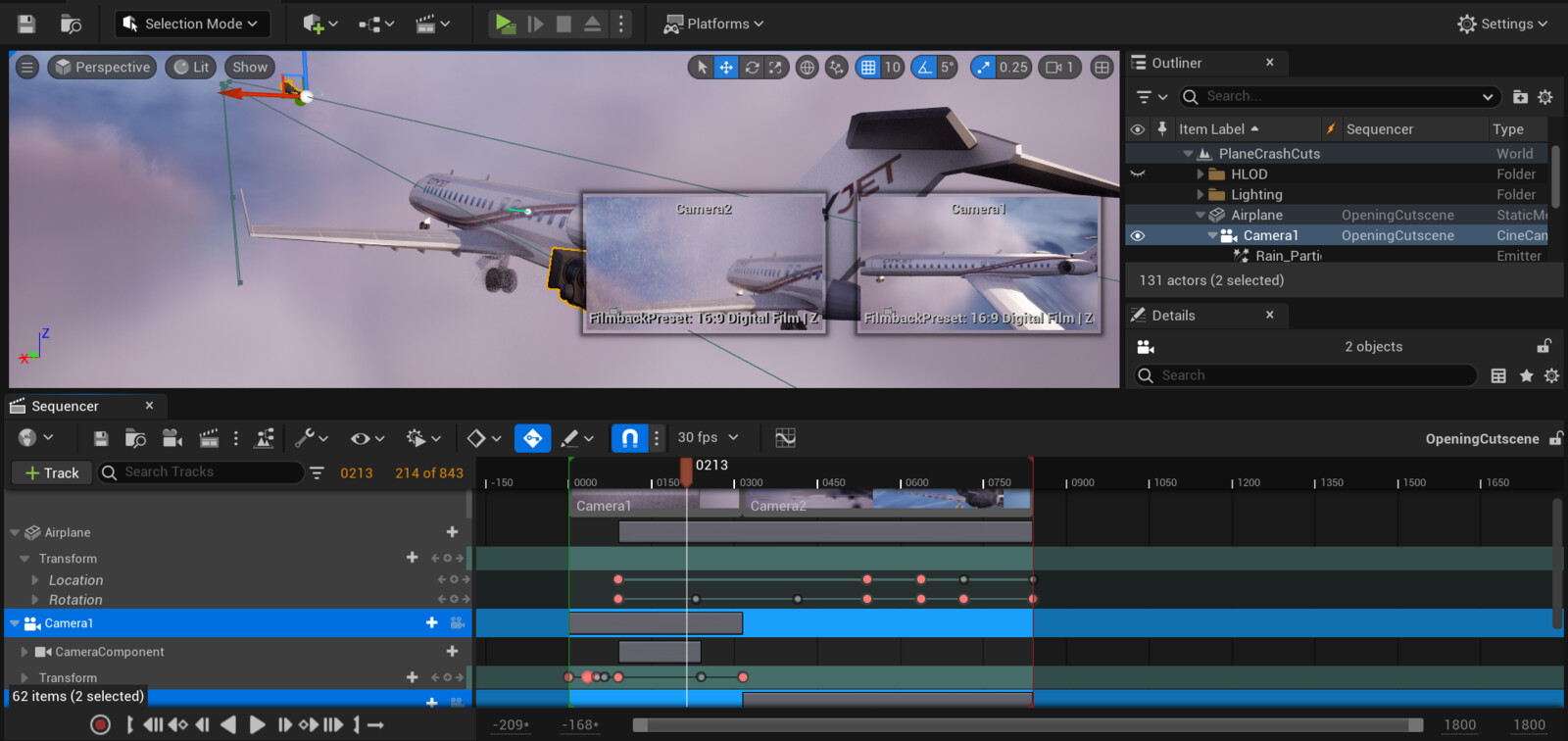Save the current level with the disk icon
Screen dimensions: 1568x741
(26, 24)
